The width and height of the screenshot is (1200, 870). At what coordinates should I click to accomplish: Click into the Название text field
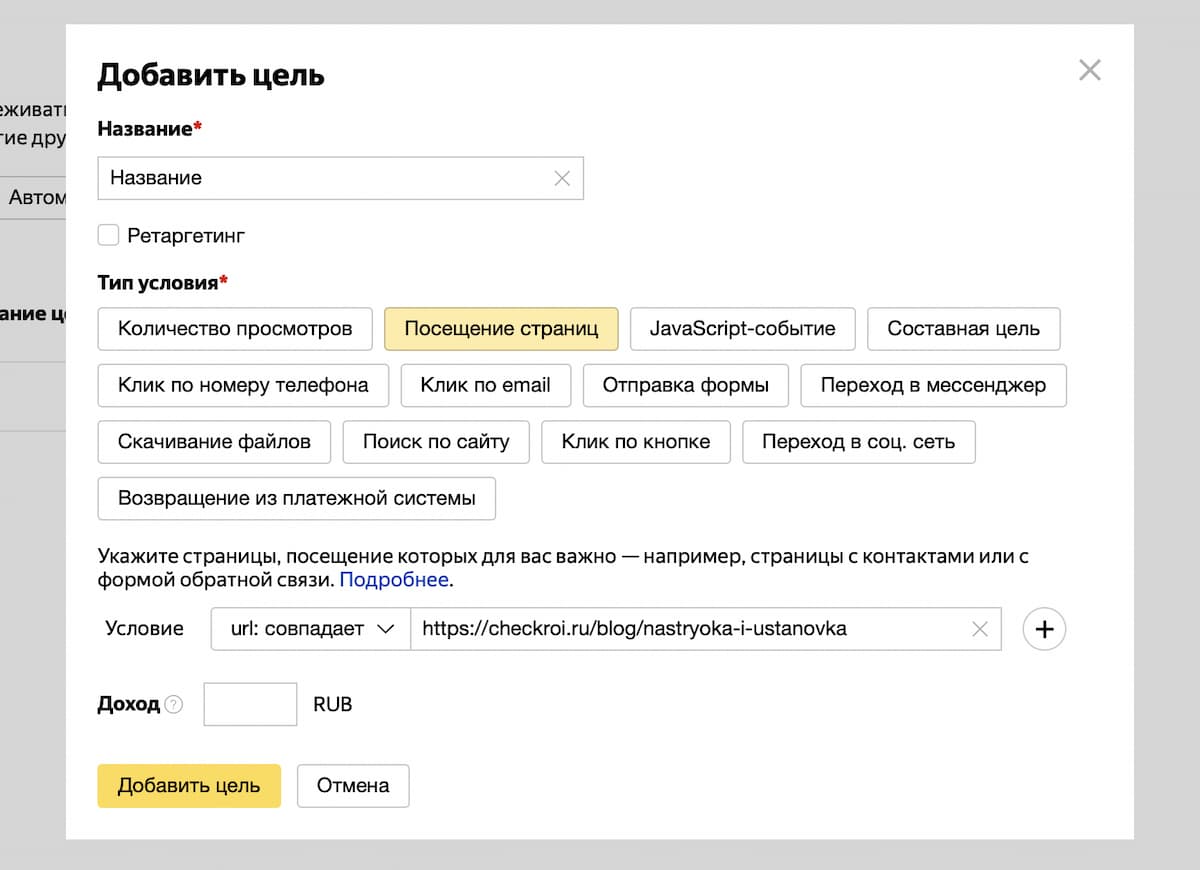tap(325, 178)
